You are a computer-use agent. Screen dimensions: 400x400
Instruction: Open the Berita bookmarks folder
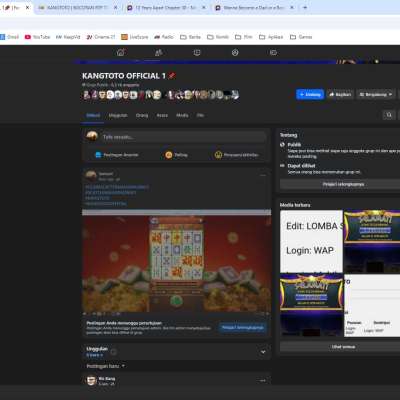coord(191,37)
